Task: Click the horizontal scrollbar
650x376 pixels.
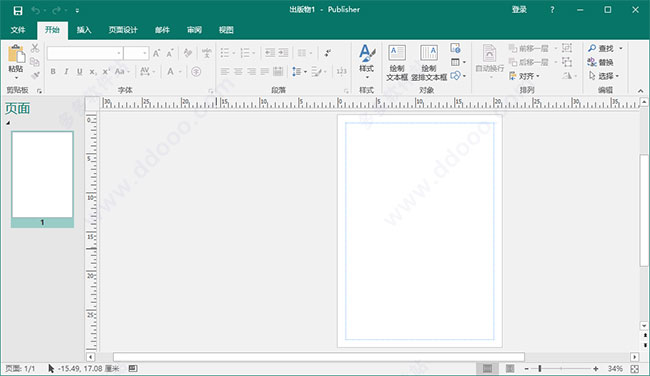Action: click(319, 357)
